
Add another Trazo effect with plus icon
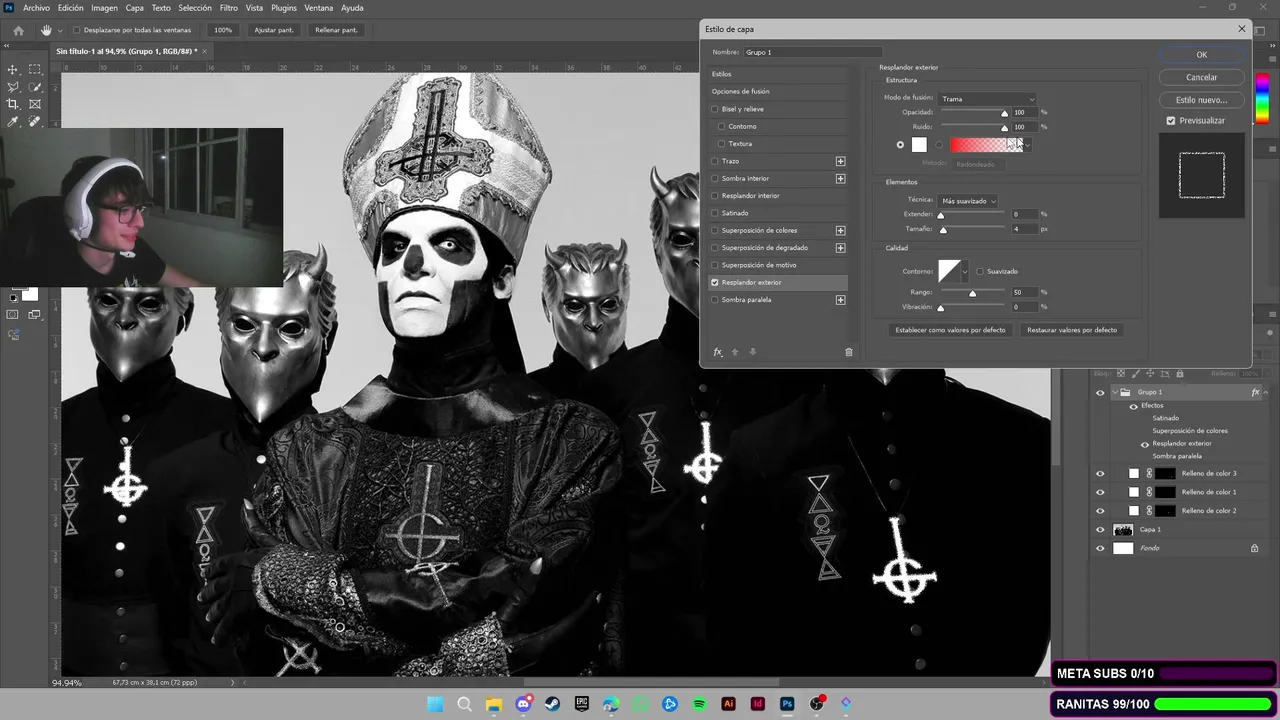(x=840, y=161)
